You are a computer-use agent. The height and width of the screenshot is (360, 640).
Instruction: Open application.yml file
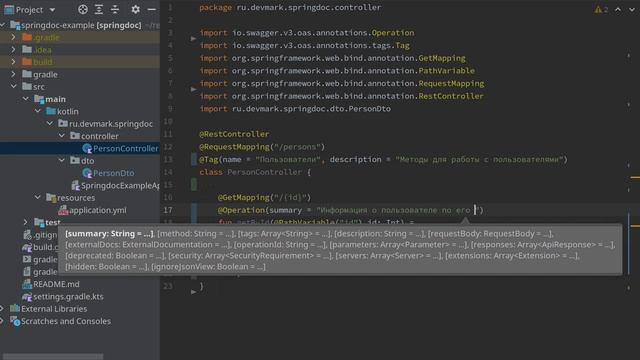pos(98,210)
